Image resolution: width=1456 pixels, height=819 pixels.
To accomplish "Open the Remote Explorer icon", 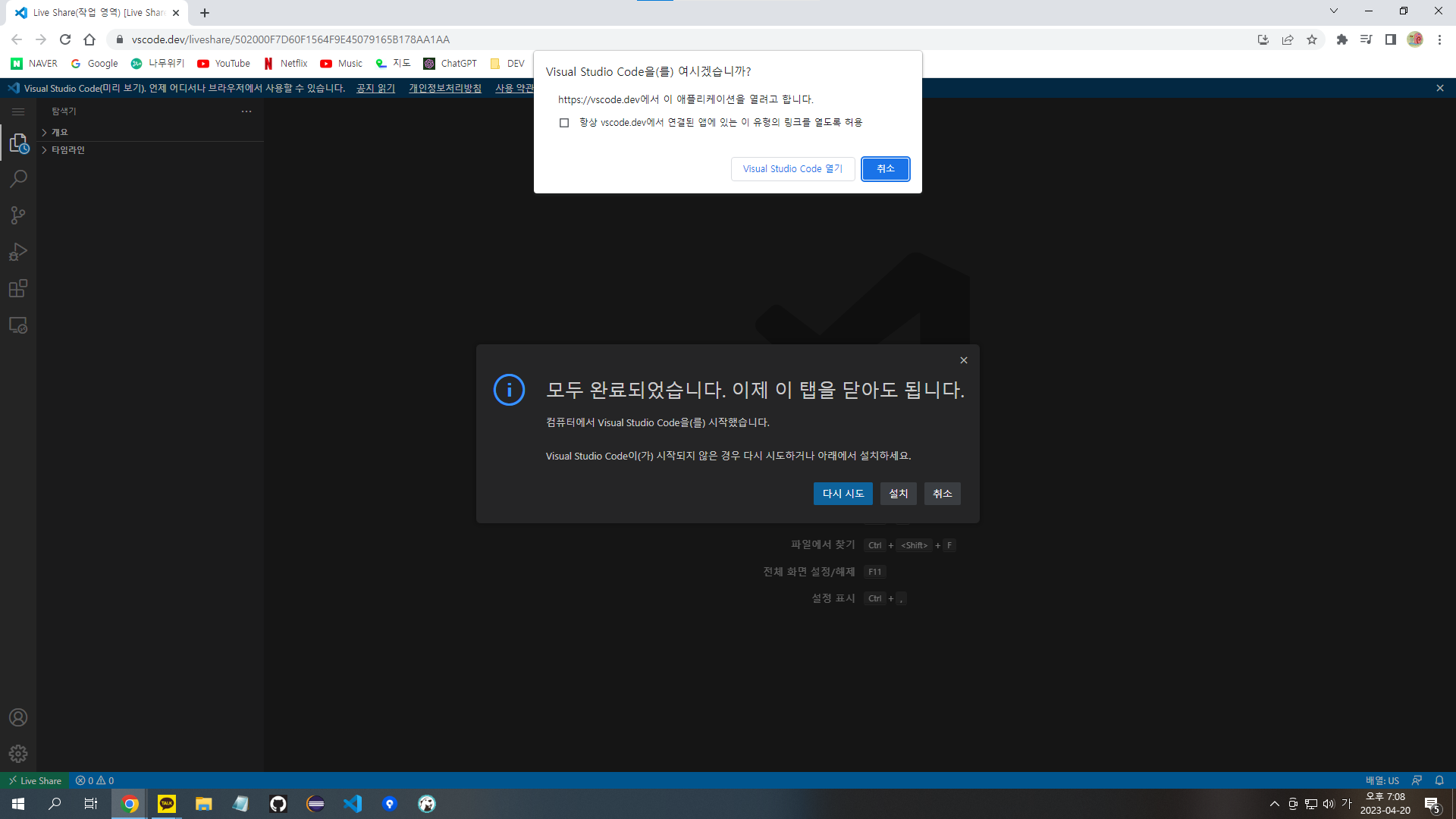I will 18,325.
